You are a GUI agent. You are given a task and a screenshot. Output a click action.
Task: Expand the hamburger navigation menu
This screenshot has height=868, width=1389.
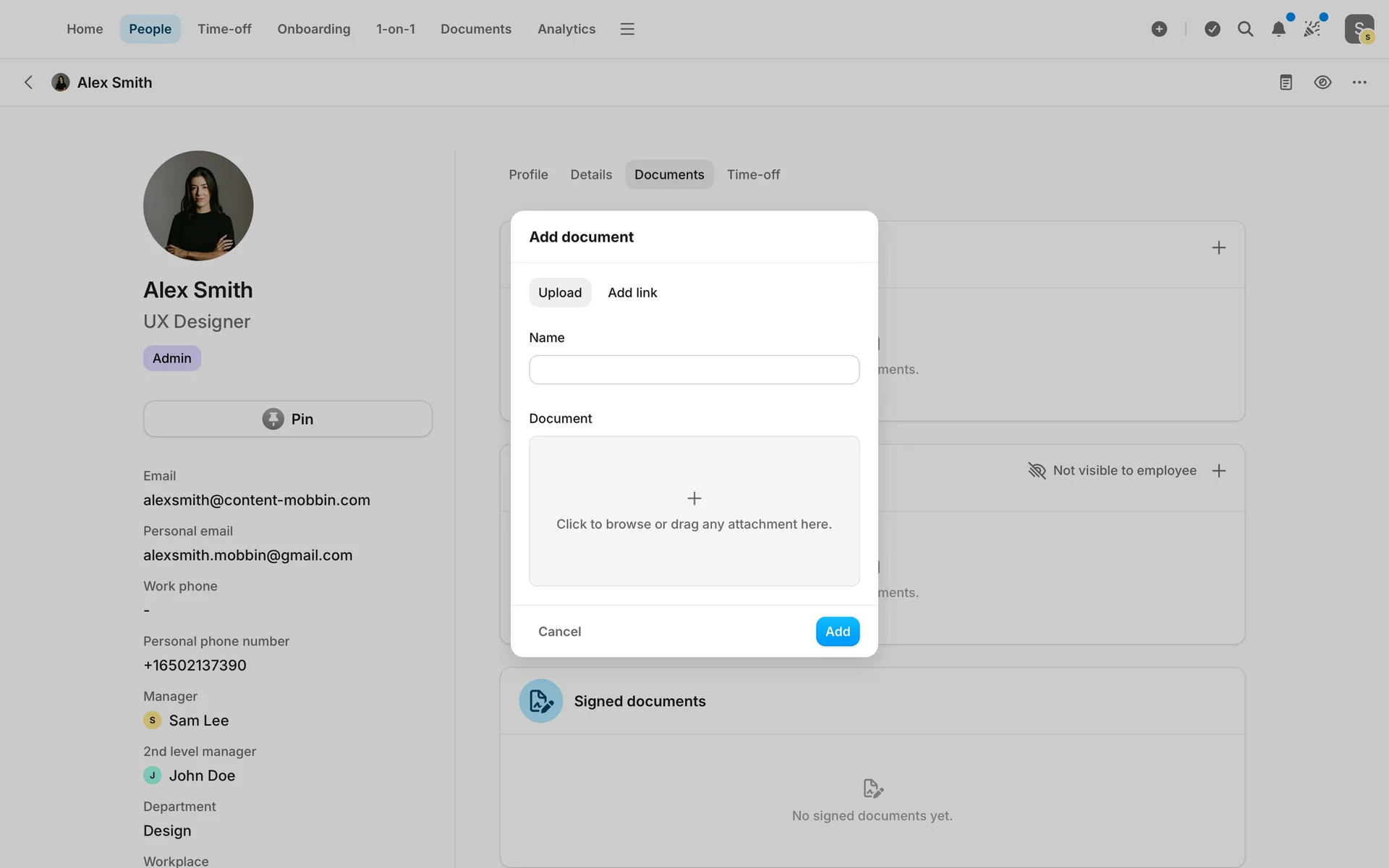(627, 29)
